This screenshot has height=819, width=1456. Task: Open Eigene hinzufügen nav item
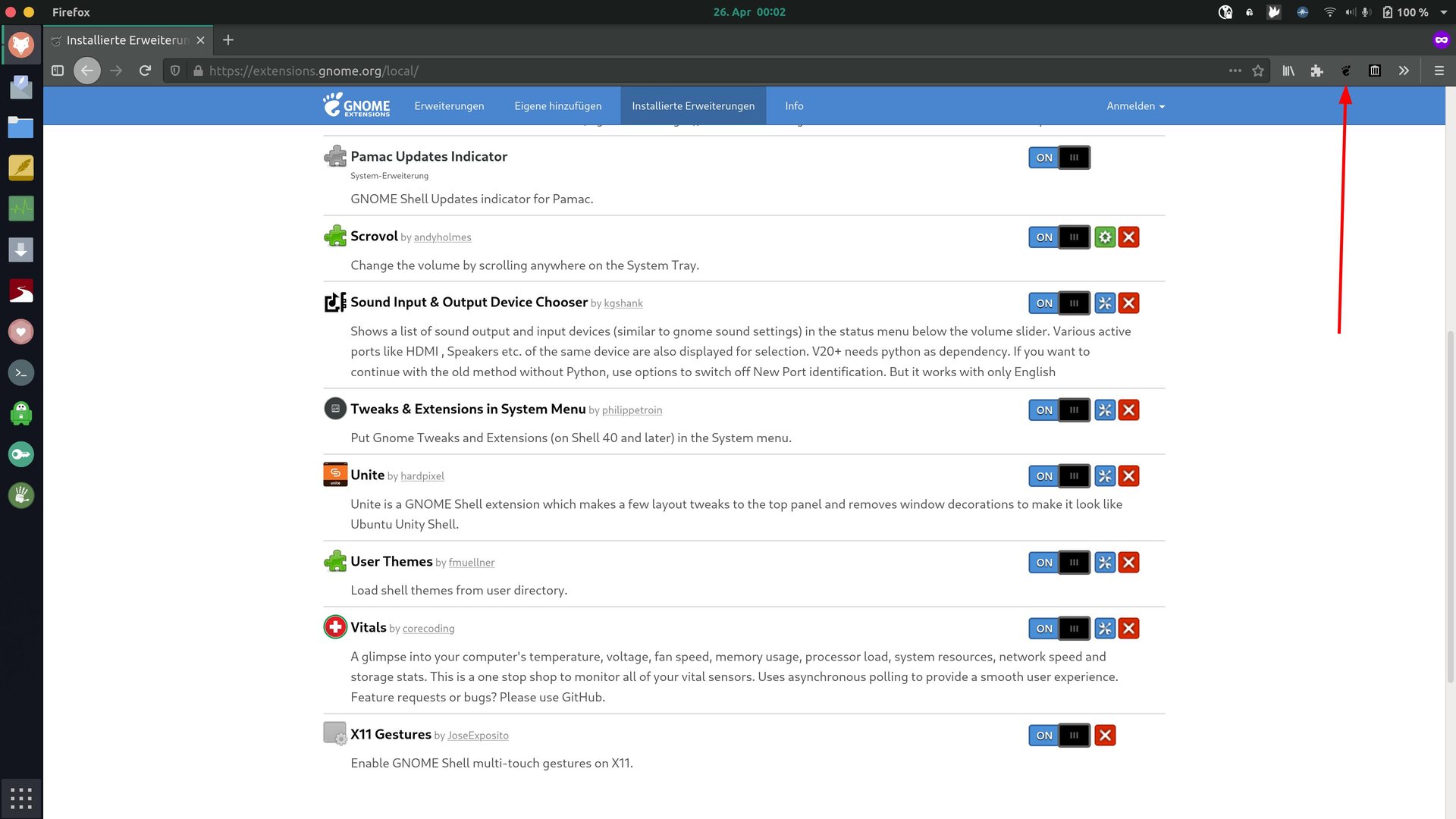click(x=557, y=106)
